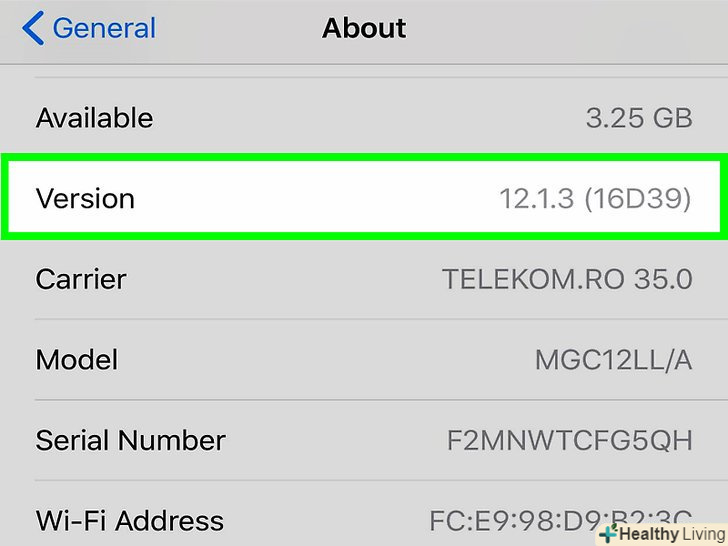
Task: Click the green highlight border around Version
Action: (x=364, y=158)
